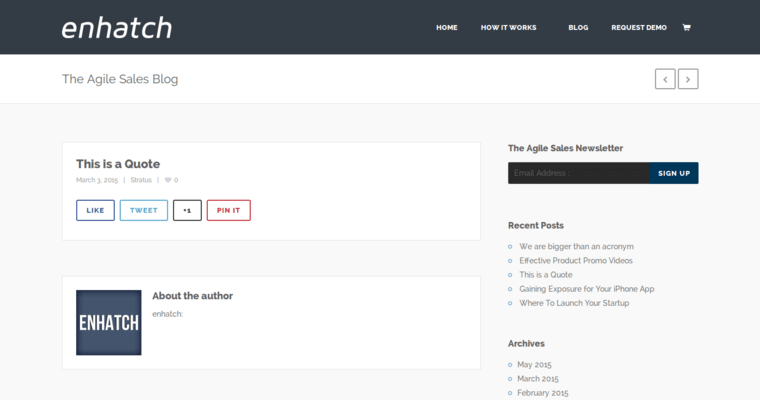Image resolution: width=760 pixels, height=400 pixels.
Task: Click the Stratus category link
Action: (141, 180)
